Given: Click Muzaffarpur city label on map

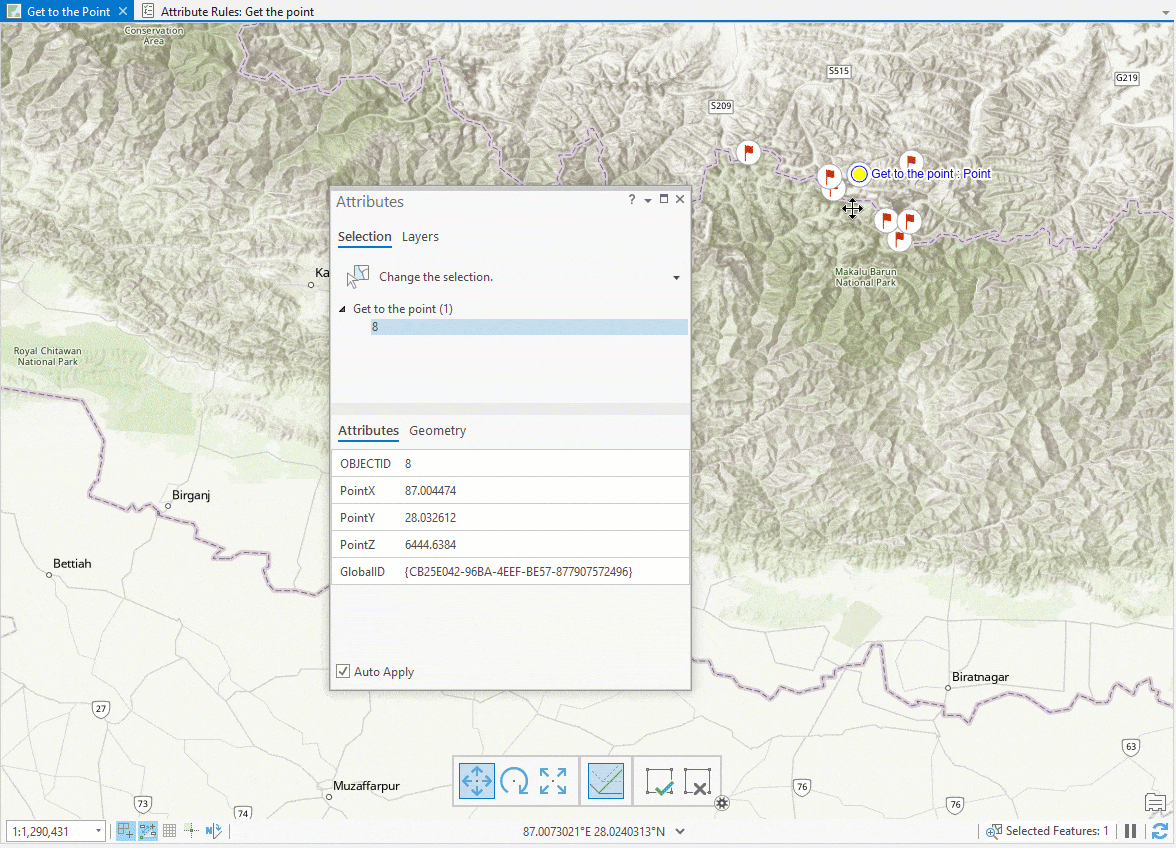Looking at the screenshot, I should point(366,786).
